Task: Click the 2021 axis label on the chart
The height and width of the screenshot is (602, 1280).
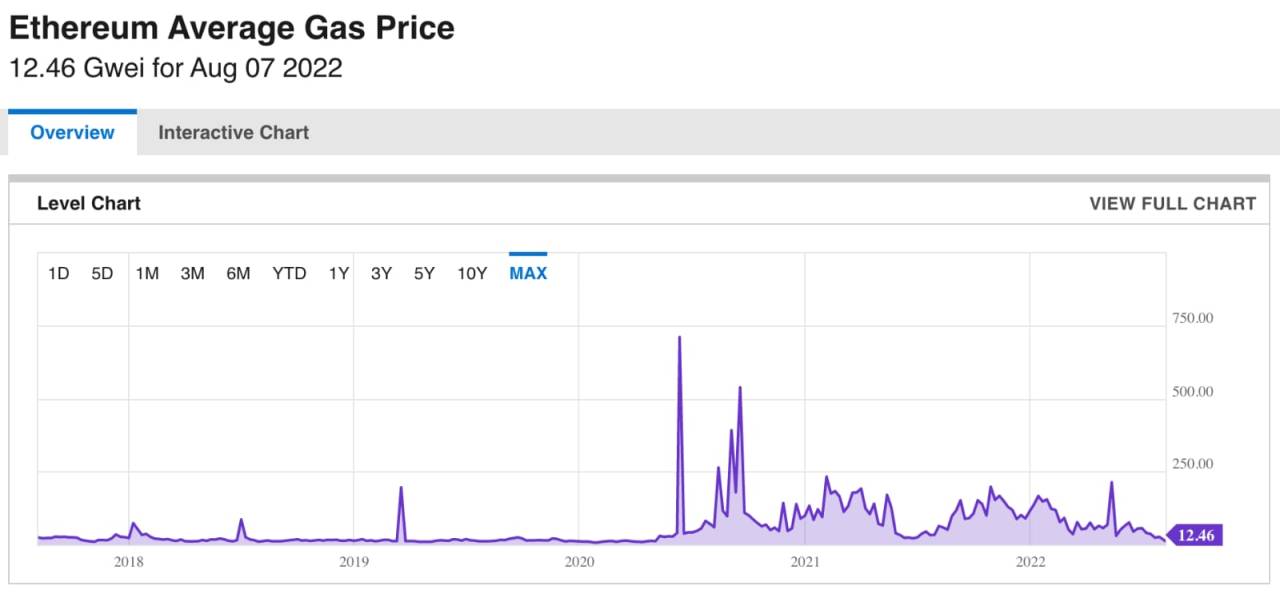Action: [806, 561]
